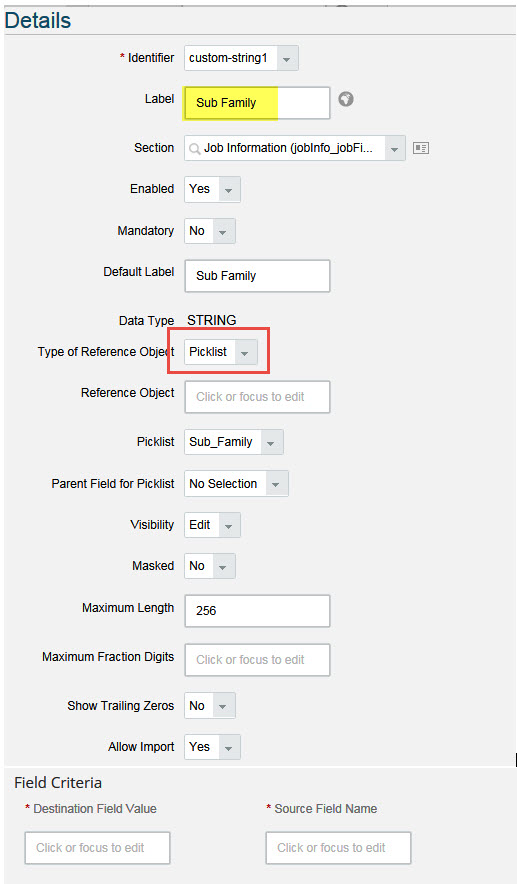
Task: Click the Maximum Length field showing 256
Action: coord(257,611)
